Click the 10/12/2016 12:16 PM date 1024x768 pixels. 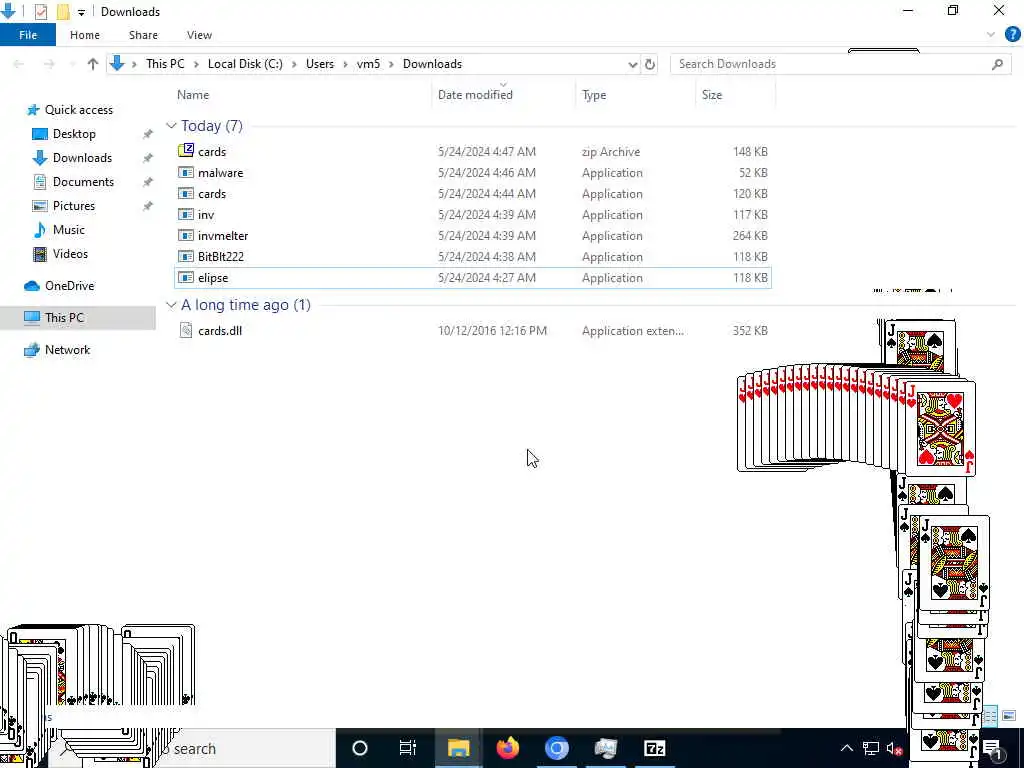click(492, 330)
